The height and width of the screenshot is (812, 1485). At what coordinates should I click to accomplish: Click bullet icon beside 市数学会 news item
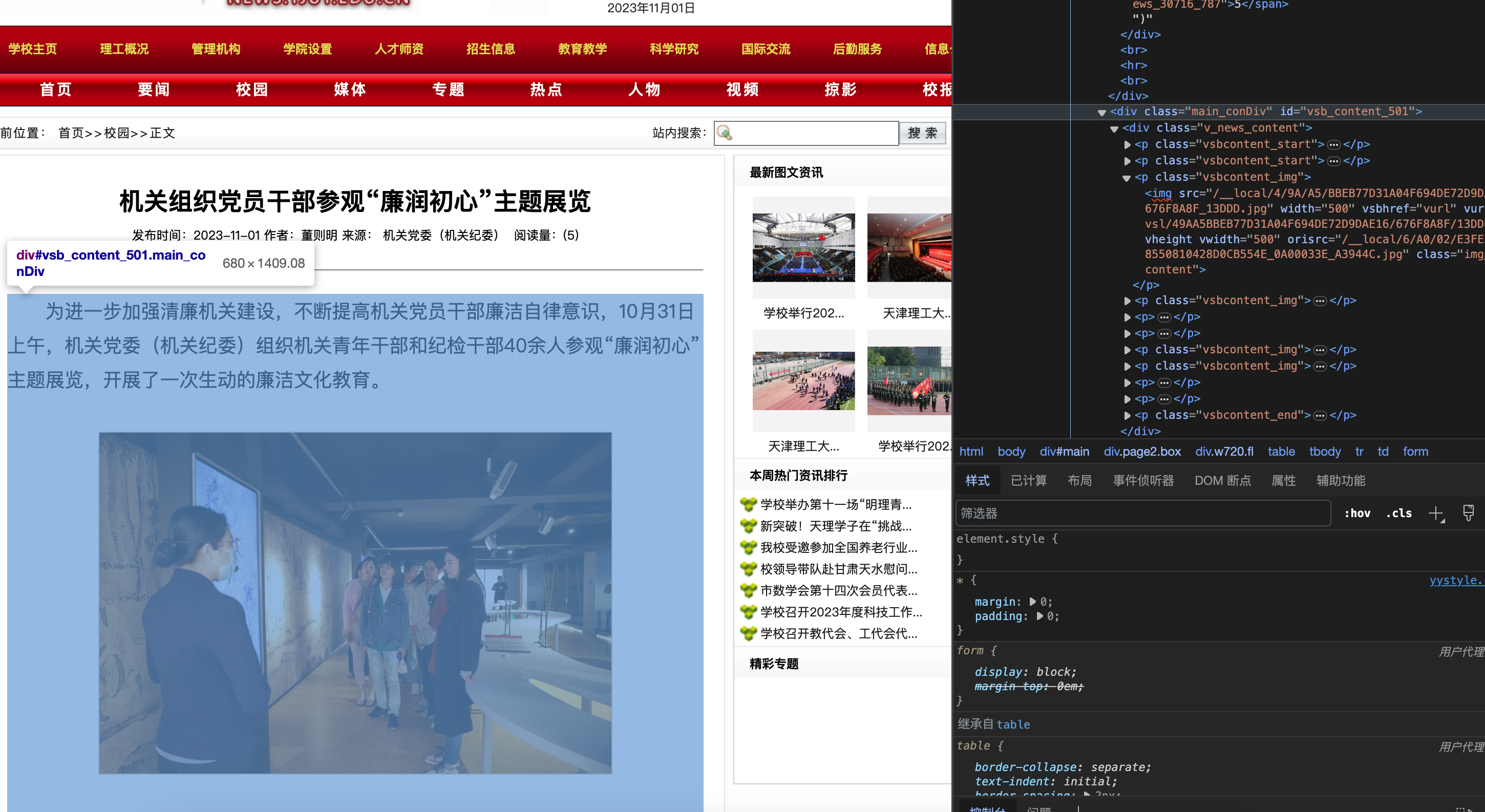pyautogui.click(x=748, y=591)
